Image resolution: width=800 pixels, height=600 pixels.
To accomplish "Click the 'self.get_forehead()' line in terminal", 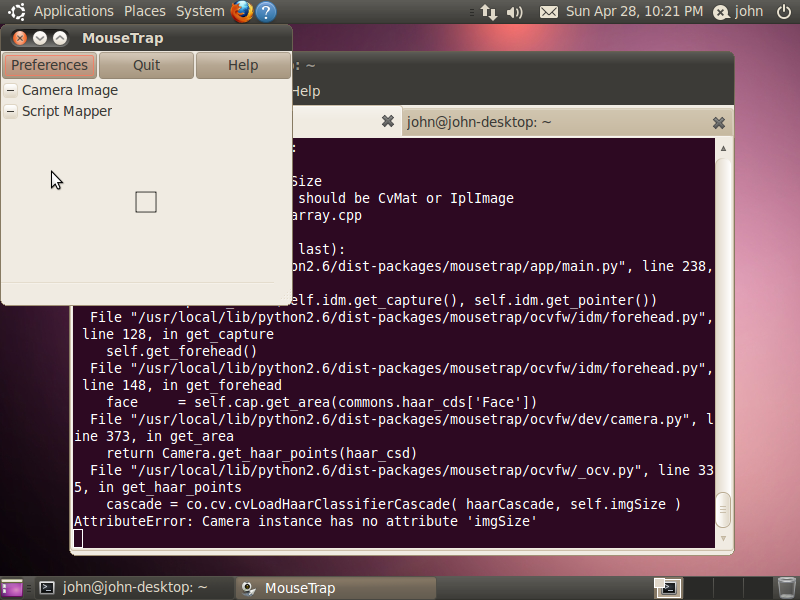I will click(182, 352).
